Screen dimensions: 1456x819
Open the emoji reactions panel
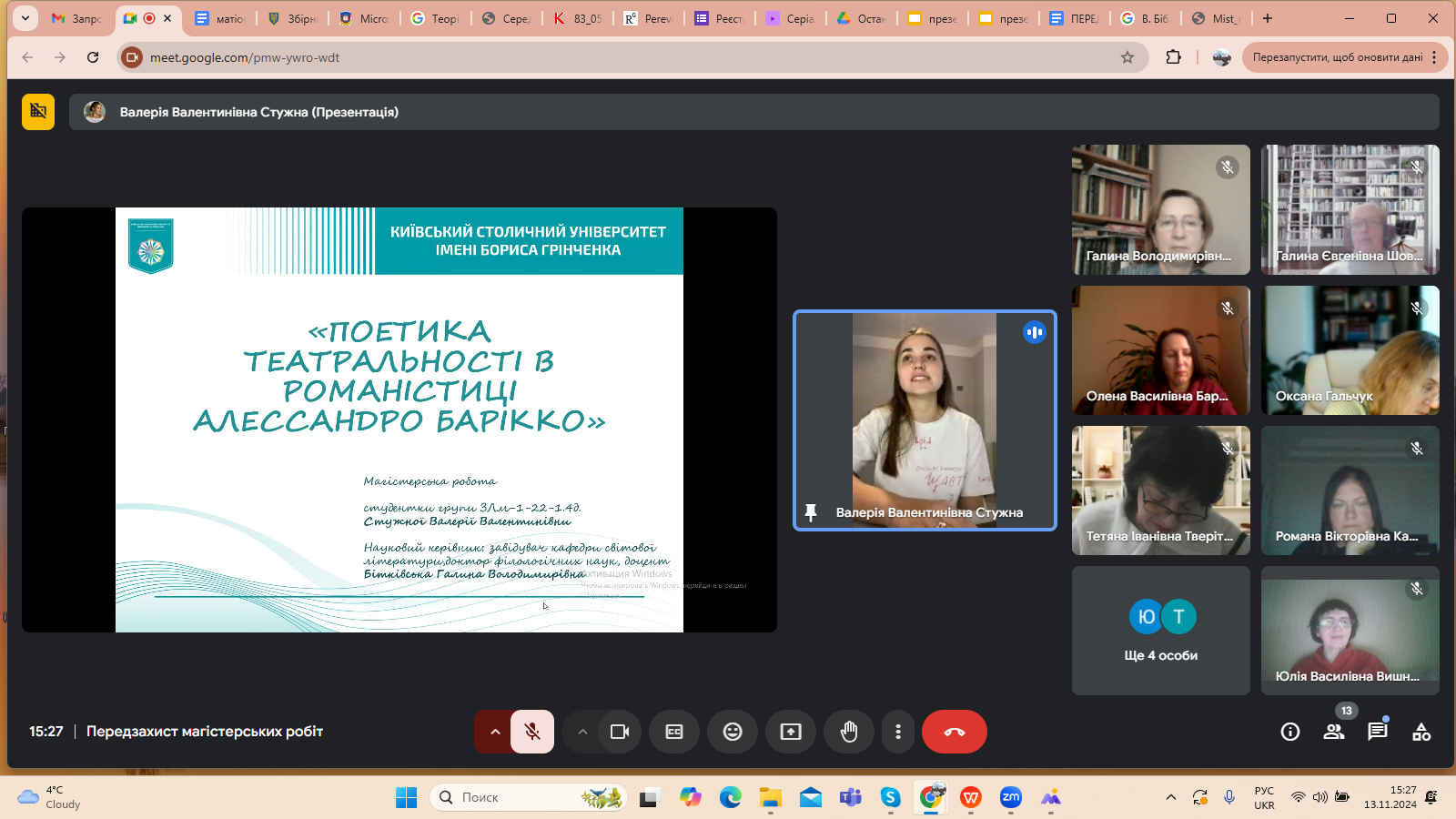[x=733, y=732]
